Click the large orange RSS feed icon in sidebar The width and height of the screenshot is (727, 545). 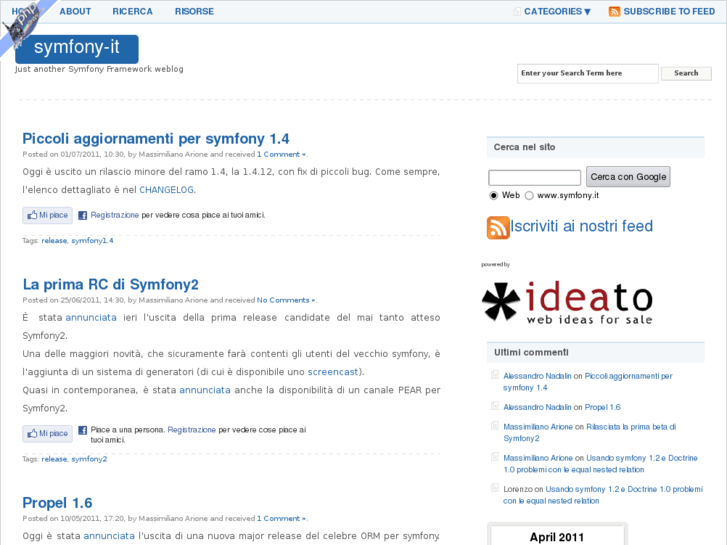coord(498,227)
